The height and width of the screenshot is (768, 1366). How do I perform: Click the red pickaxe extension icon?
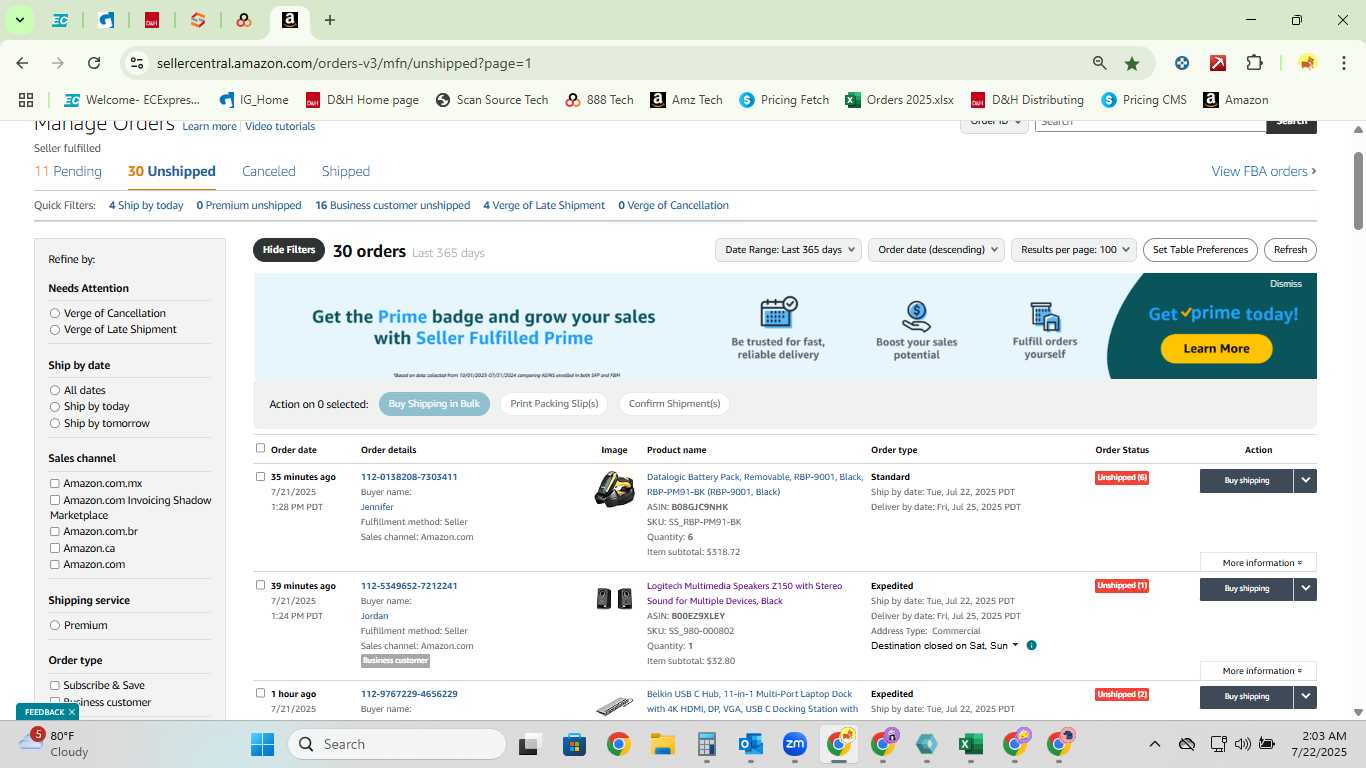pos(1218,63)
